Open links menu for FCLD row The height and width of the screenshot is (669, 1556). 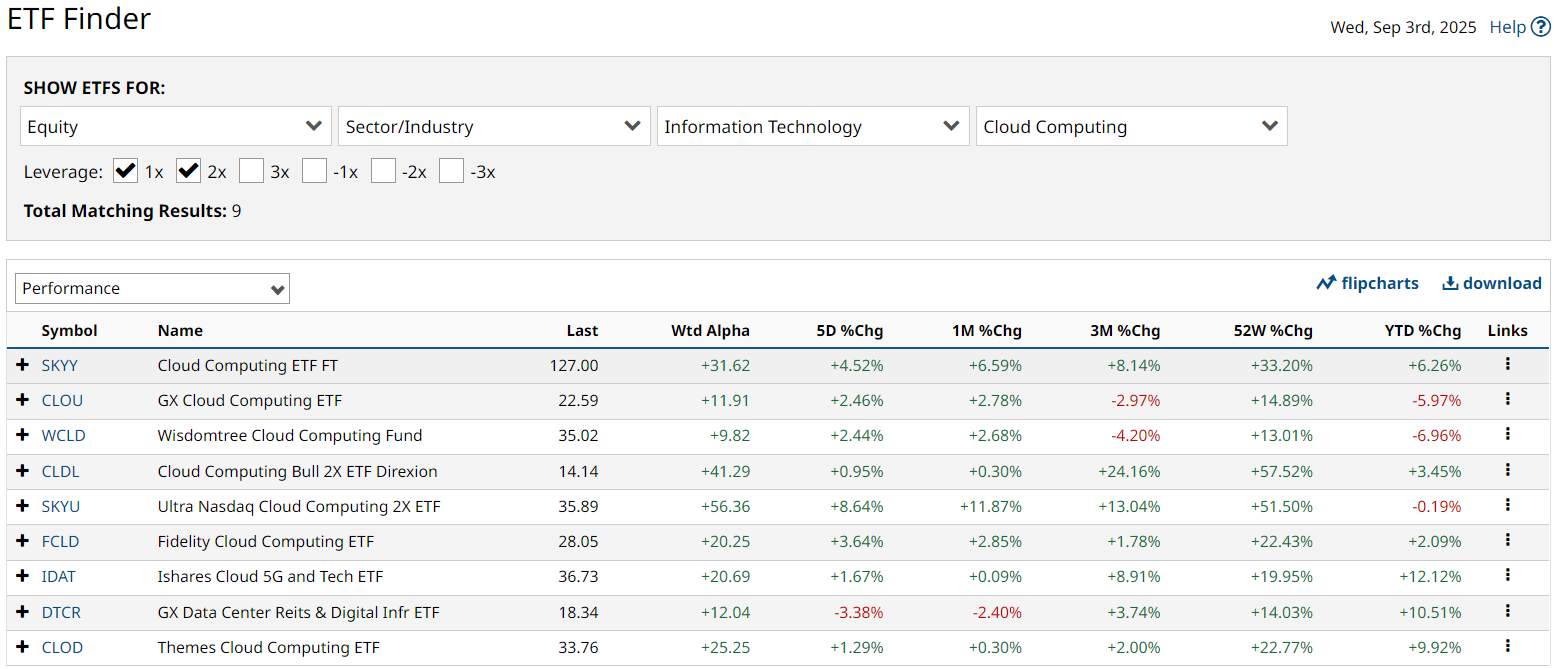click(1507, 540)
